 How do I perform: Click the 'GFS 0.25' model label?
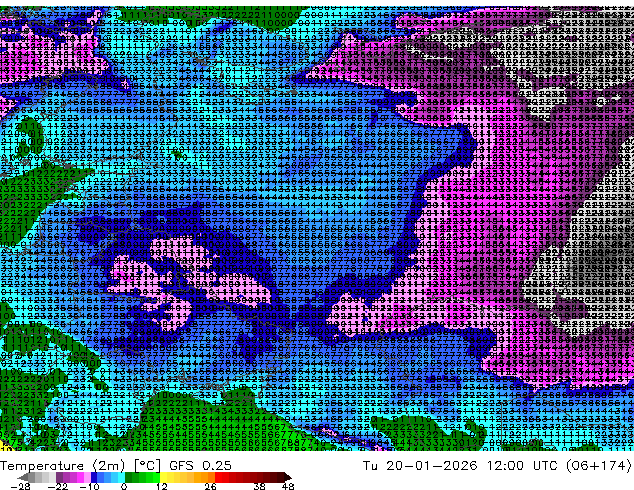point(200,466)
